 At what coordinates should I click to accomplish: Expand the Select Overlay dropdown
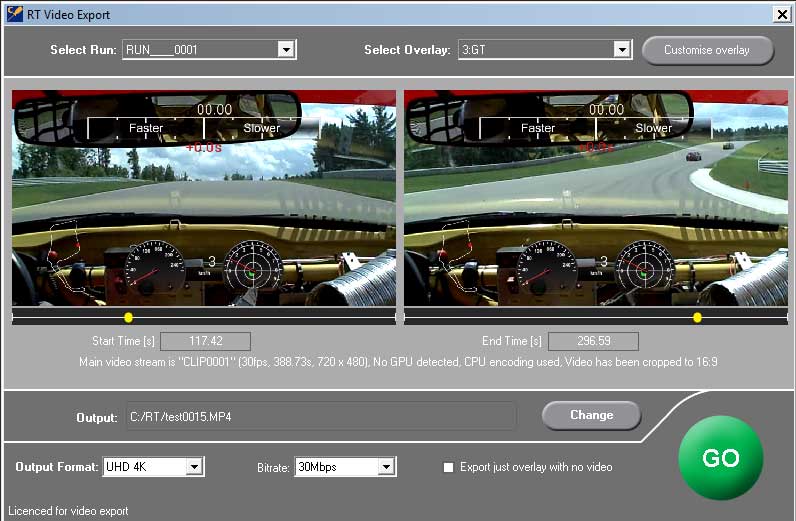[x=622, y=49]
